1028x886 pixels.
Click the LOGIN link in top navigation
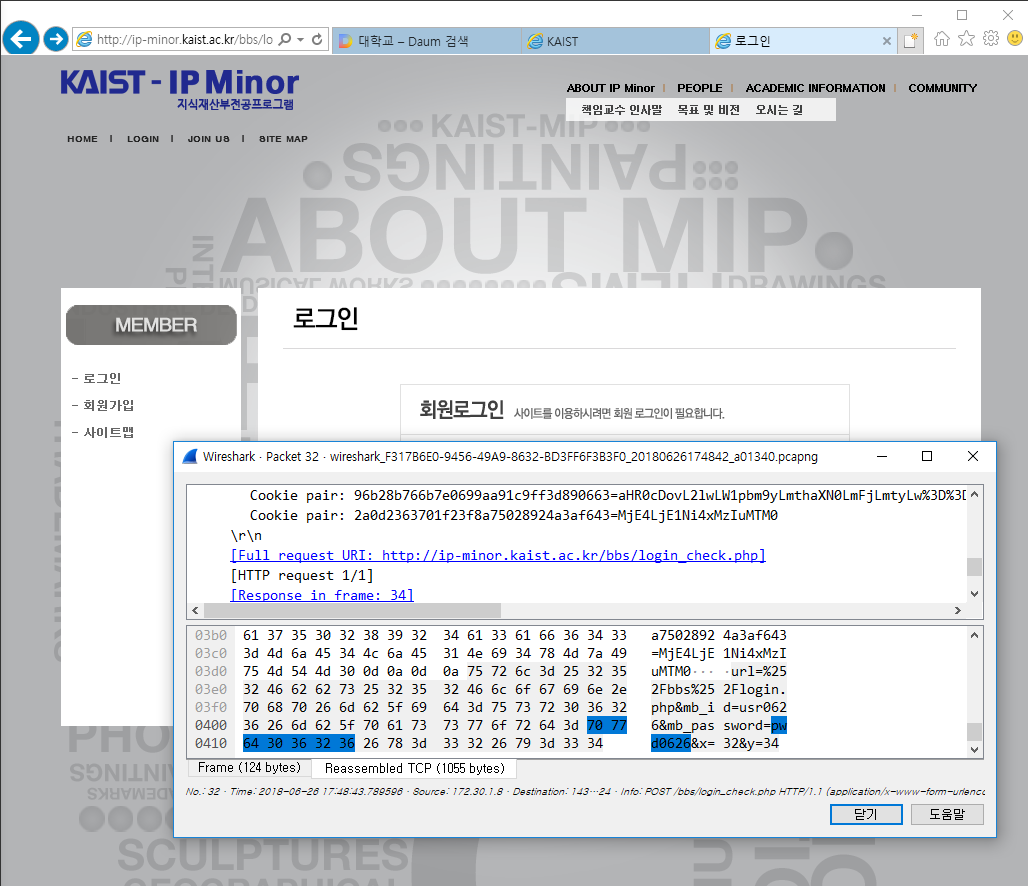143,139
